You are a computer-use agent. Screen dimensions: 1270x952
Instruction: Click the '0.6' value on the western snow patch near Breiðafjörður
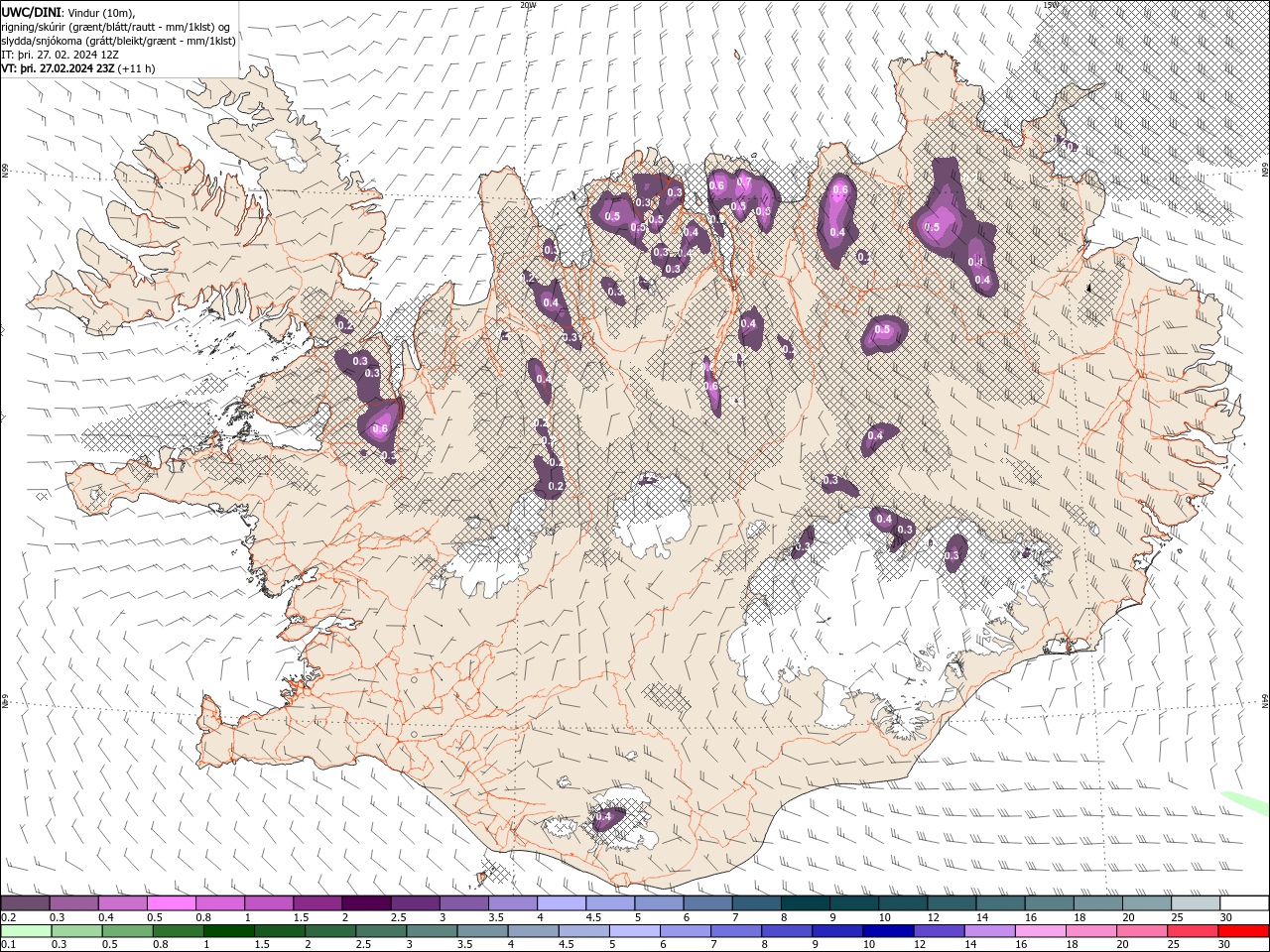pyautogui.click(x=380, y=429)
